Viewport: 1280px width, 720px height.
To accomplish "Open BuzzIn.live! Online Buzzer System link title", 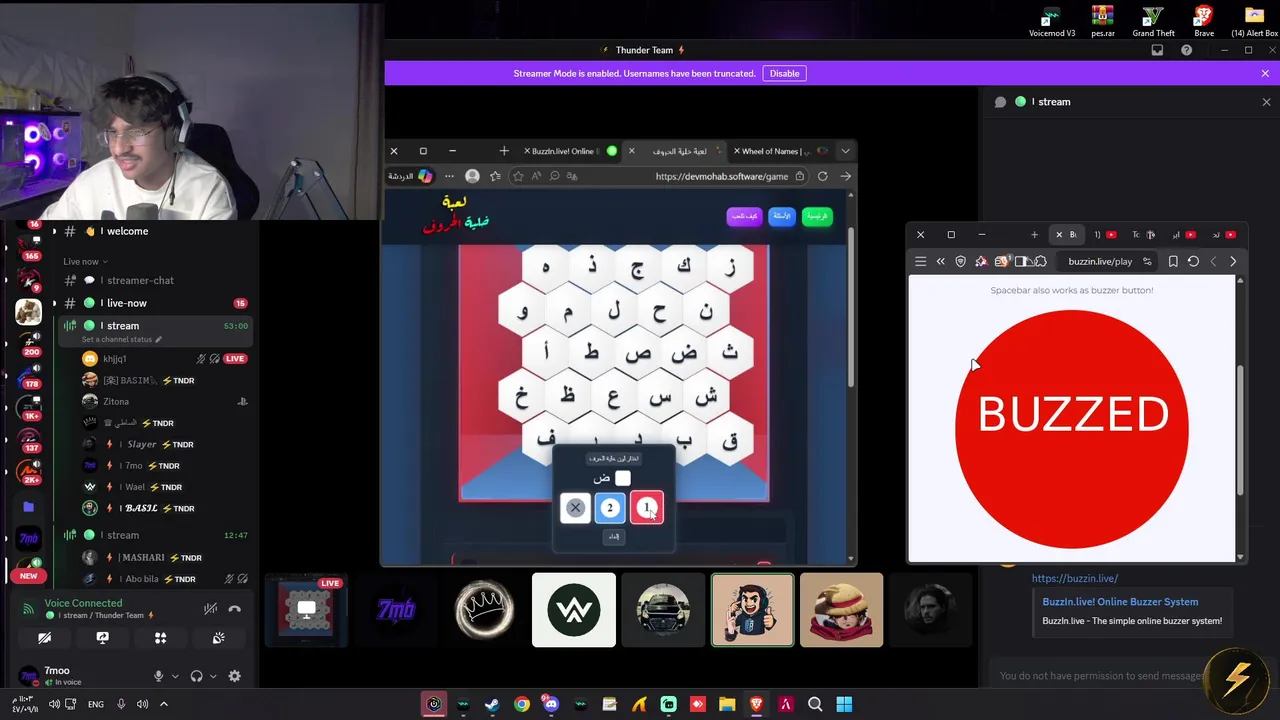I will 1120,602.
